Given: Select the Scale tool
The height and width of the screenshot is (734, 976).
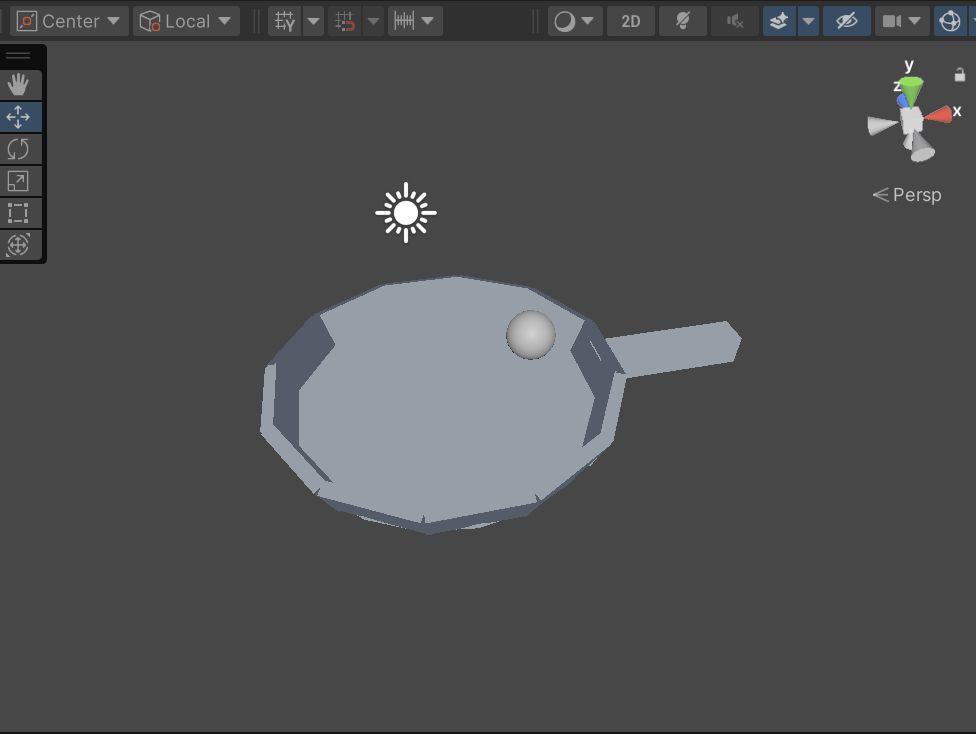Looking at the screenshot, I should 18,181.
